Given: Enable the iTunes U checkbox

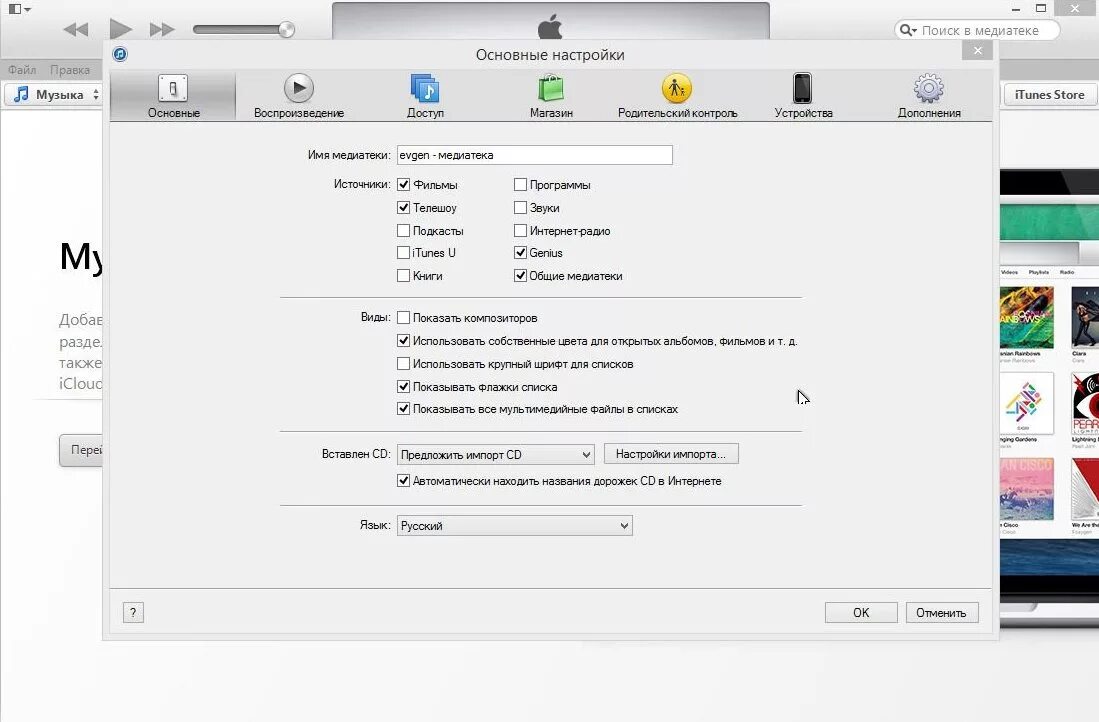Looking at the screenshot, I should tap(403, 252).
